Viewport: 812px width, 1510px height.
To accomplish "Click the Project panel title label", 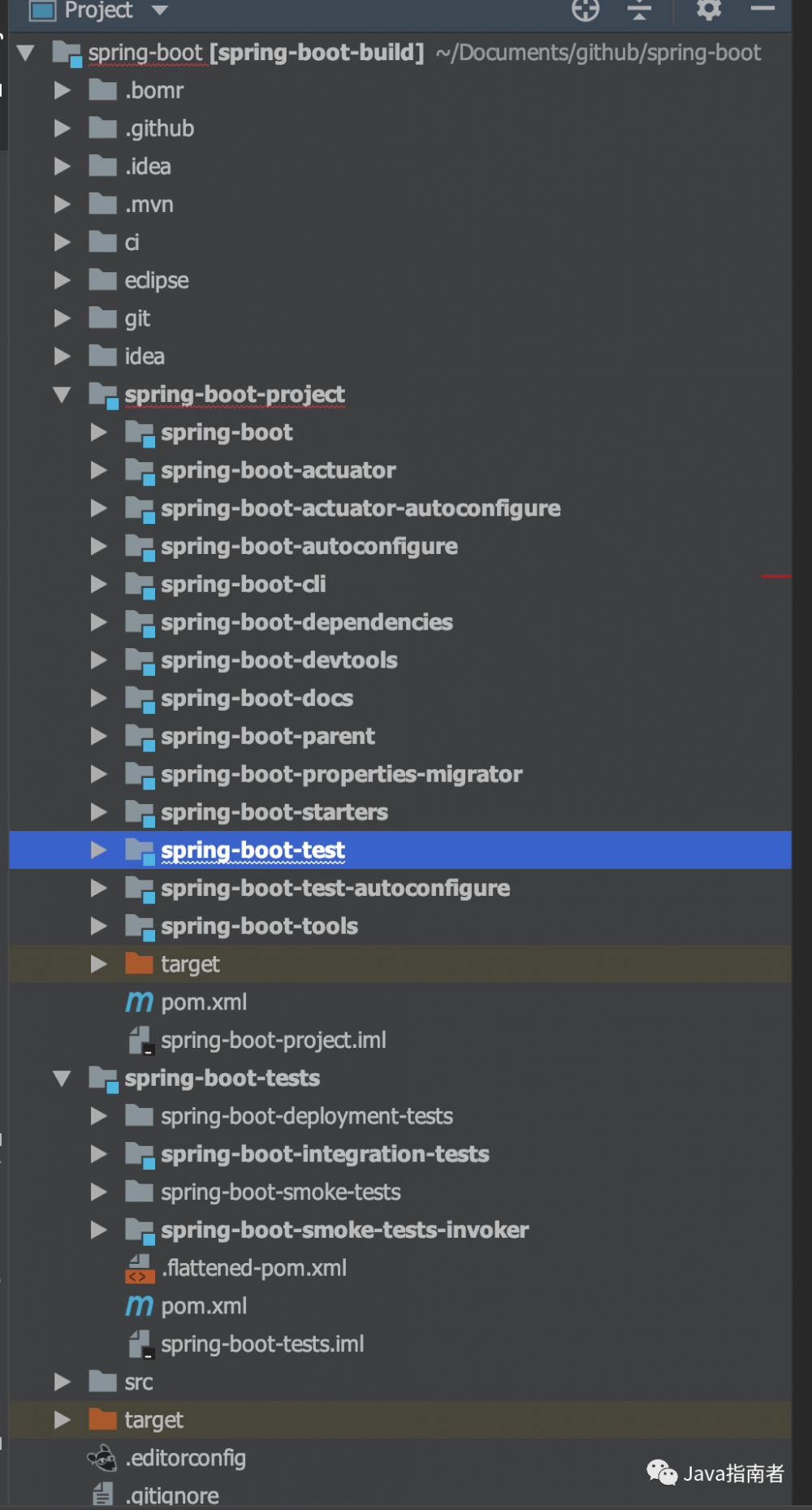I will point(98,10).
